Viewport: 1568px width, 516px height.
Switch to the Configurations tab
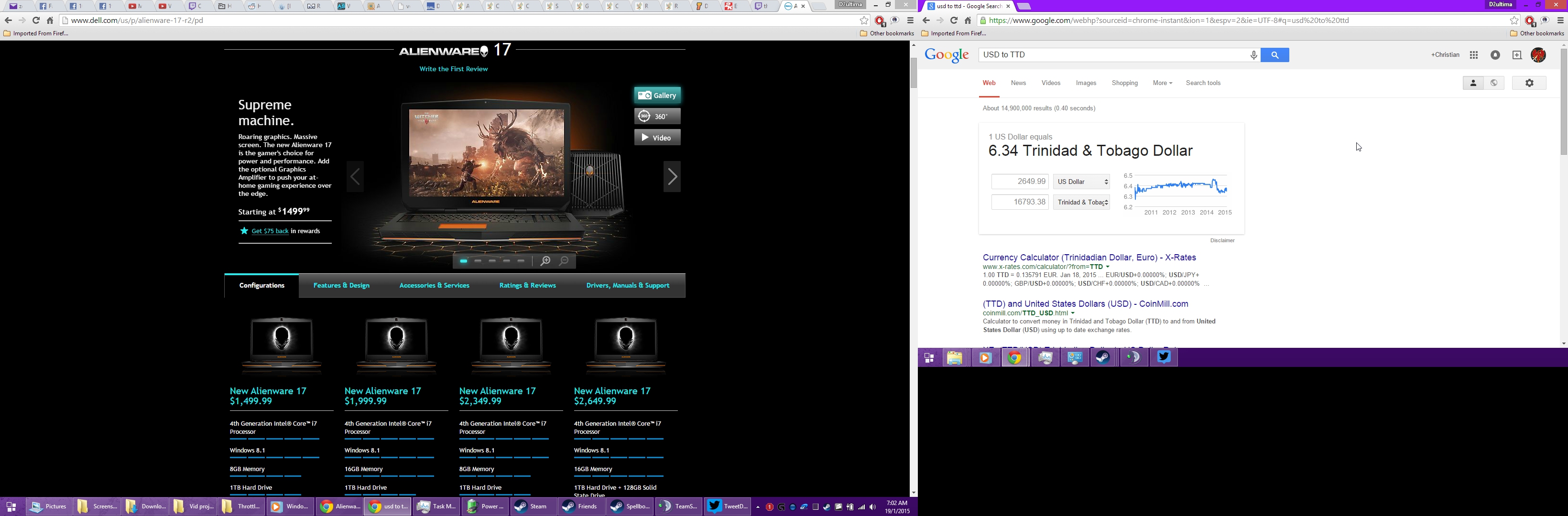pos(262,286)
